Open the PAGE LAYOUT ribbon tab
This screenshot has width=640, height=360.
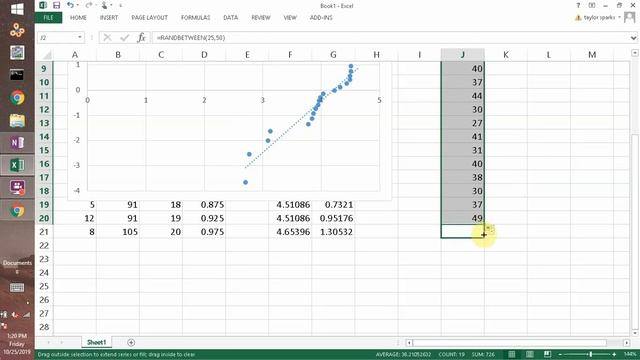tap(149, 18)
